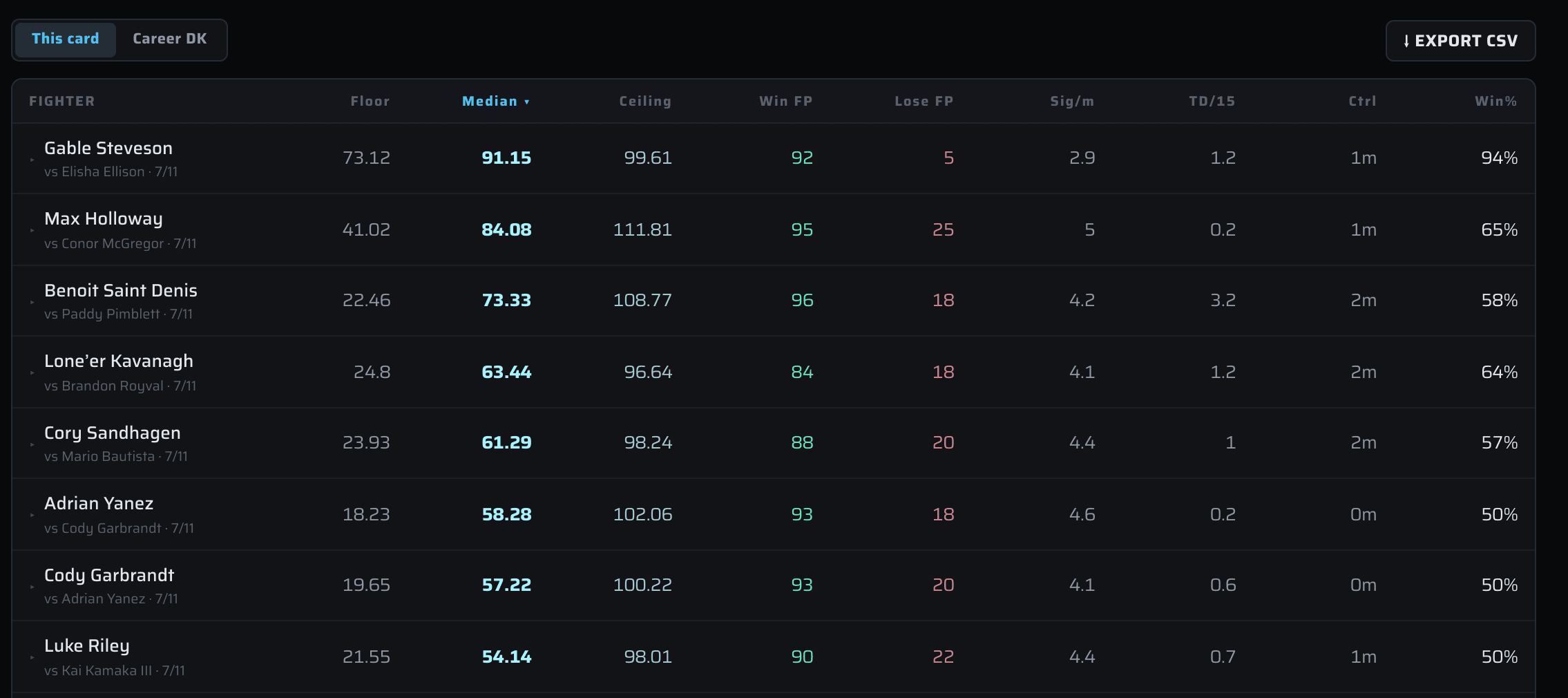Screen dimensions: 1568x698
Task: Select fighter name Max Holloway
Action: point(104,219)
